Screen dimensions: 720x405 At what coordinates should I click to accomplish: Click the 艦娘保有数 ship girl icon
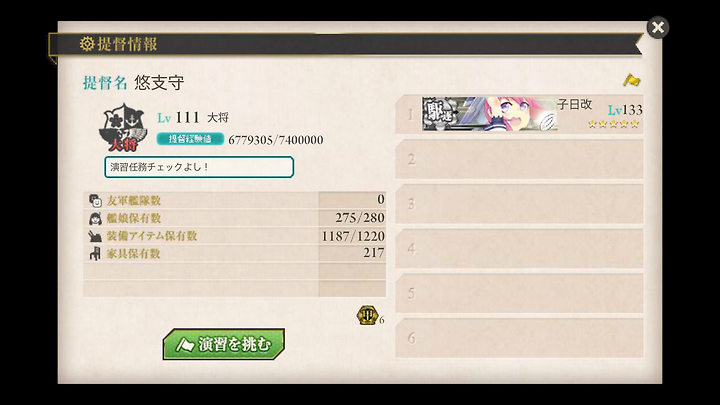pos(95,219)
